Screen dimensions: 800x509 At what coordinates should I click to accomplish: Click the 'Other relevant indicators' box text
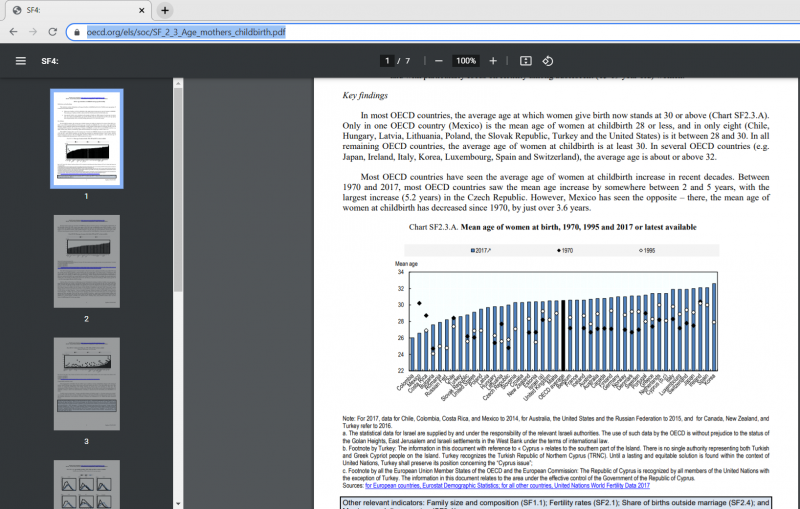[556, 503]
